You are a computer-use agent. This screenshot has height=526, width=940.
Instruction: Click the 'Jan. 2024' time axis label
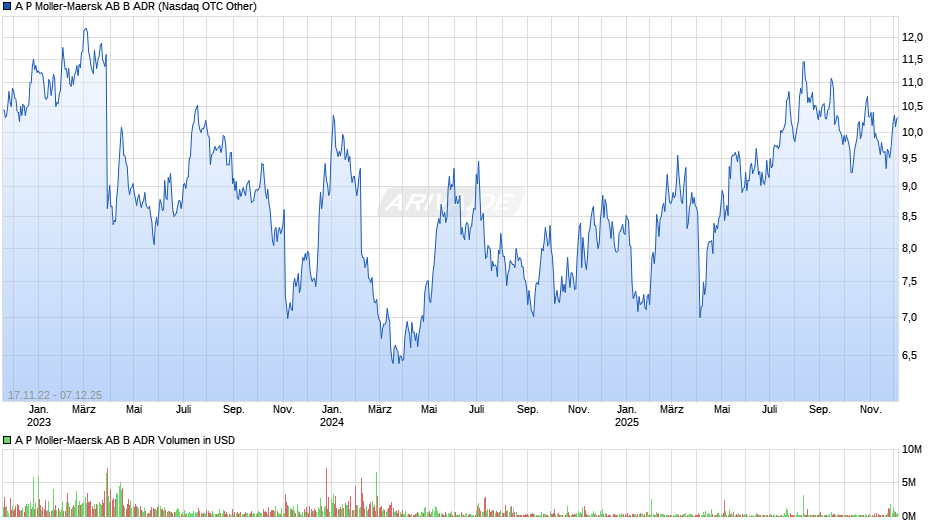[x=332, y=416]
